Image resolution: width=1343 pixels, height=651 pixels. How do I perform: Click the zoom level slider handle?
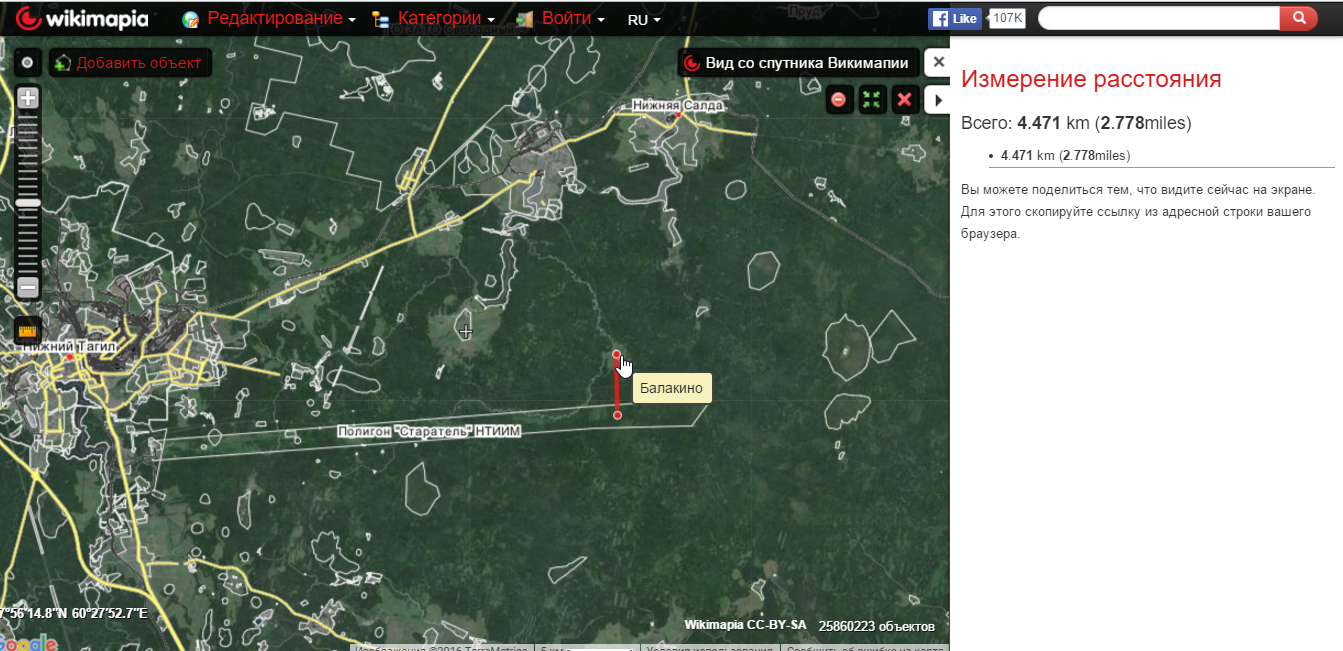click(x=28, y=203)
